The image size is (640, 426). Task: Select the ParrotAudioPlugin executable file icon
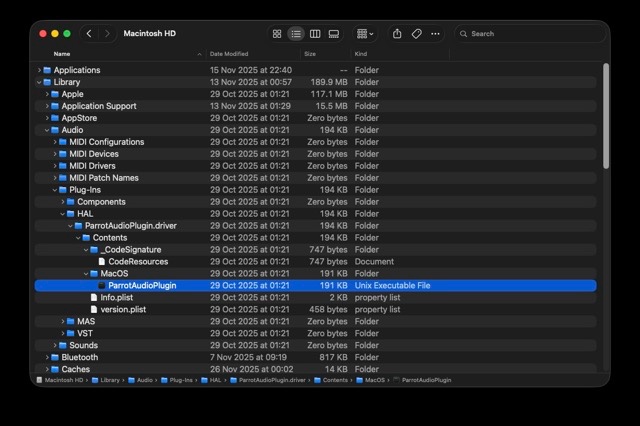click(x=102, y=286)
